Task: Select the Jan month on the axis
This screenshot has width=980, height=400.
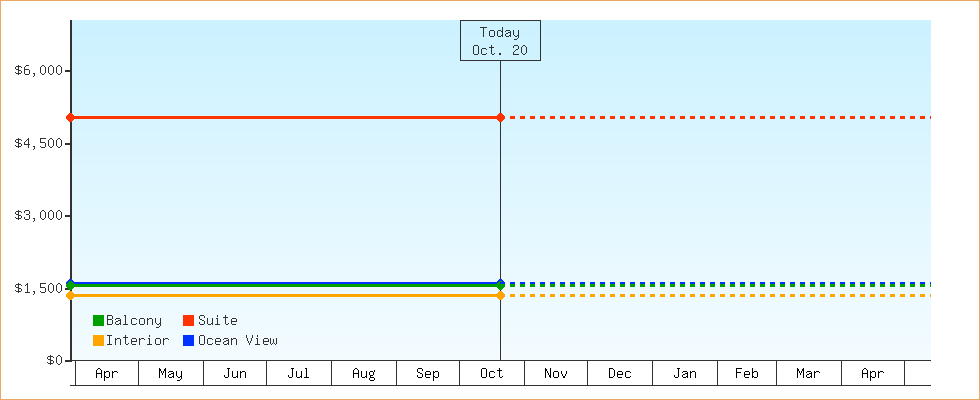Action: point(685,374)
